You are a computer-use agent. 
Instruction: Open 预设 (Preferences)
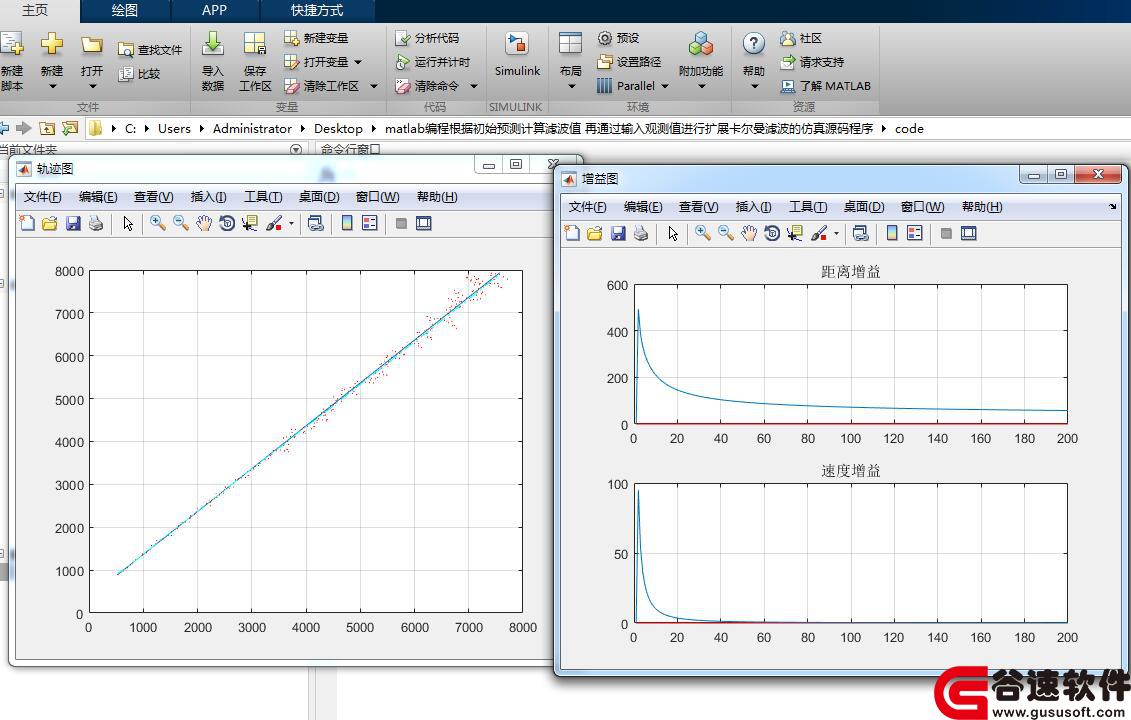click(618, 38)
